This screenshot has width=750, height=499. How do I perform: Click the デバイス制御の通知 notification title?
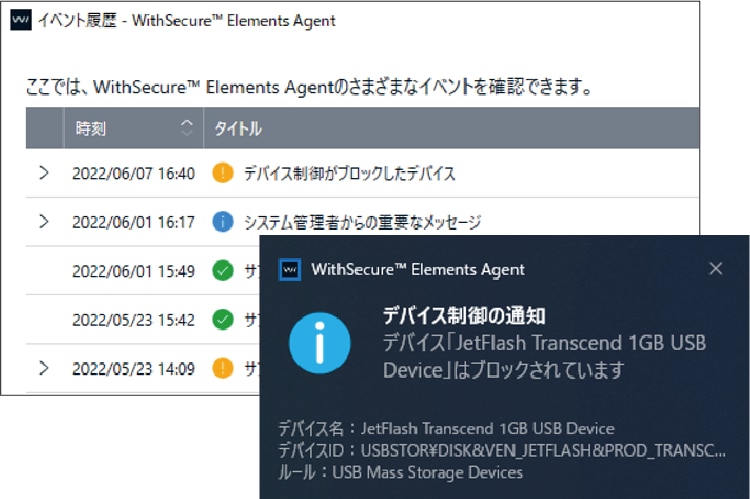tap(464, 316)
